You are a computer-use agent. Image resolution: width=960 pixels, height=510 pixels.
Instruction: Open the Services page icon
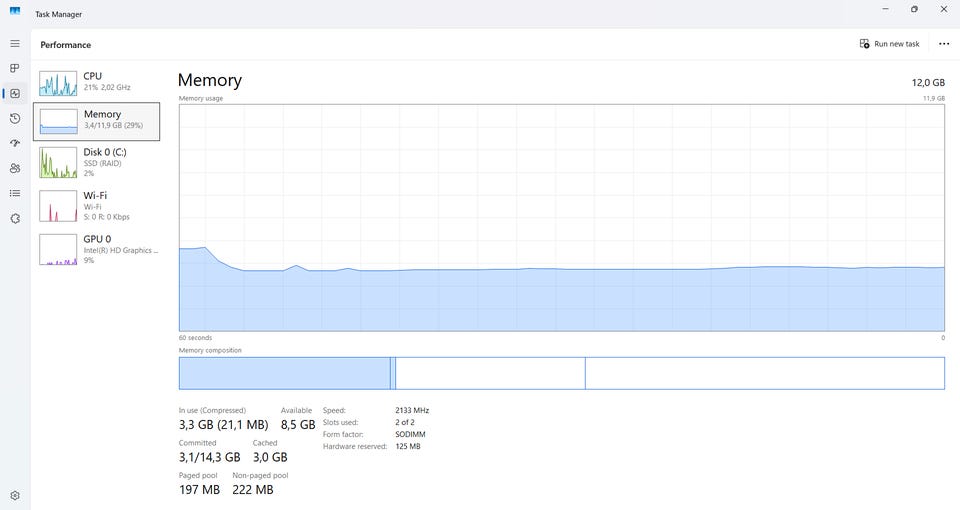pos(15,219)
